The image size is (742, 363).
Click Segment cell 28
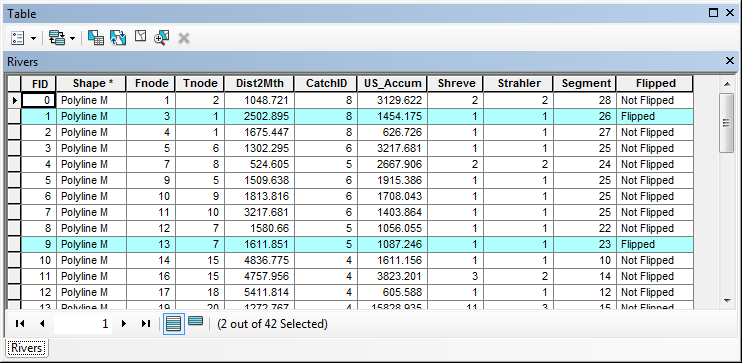[x=585, y=100]
